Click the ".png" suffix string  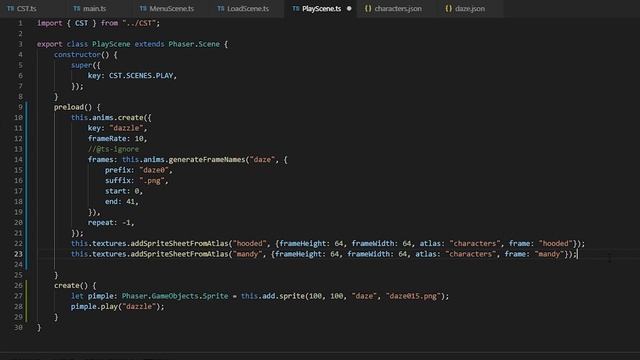pos(152,180)
